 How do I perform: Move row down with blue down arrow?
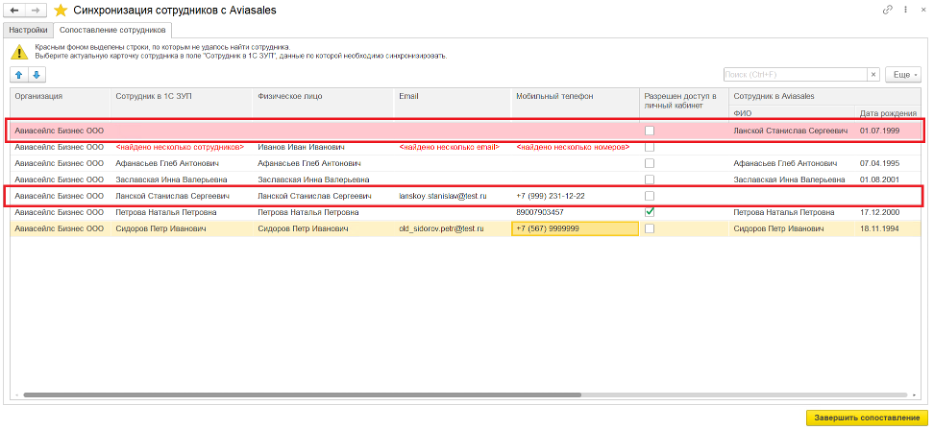(x=35, y=75)
